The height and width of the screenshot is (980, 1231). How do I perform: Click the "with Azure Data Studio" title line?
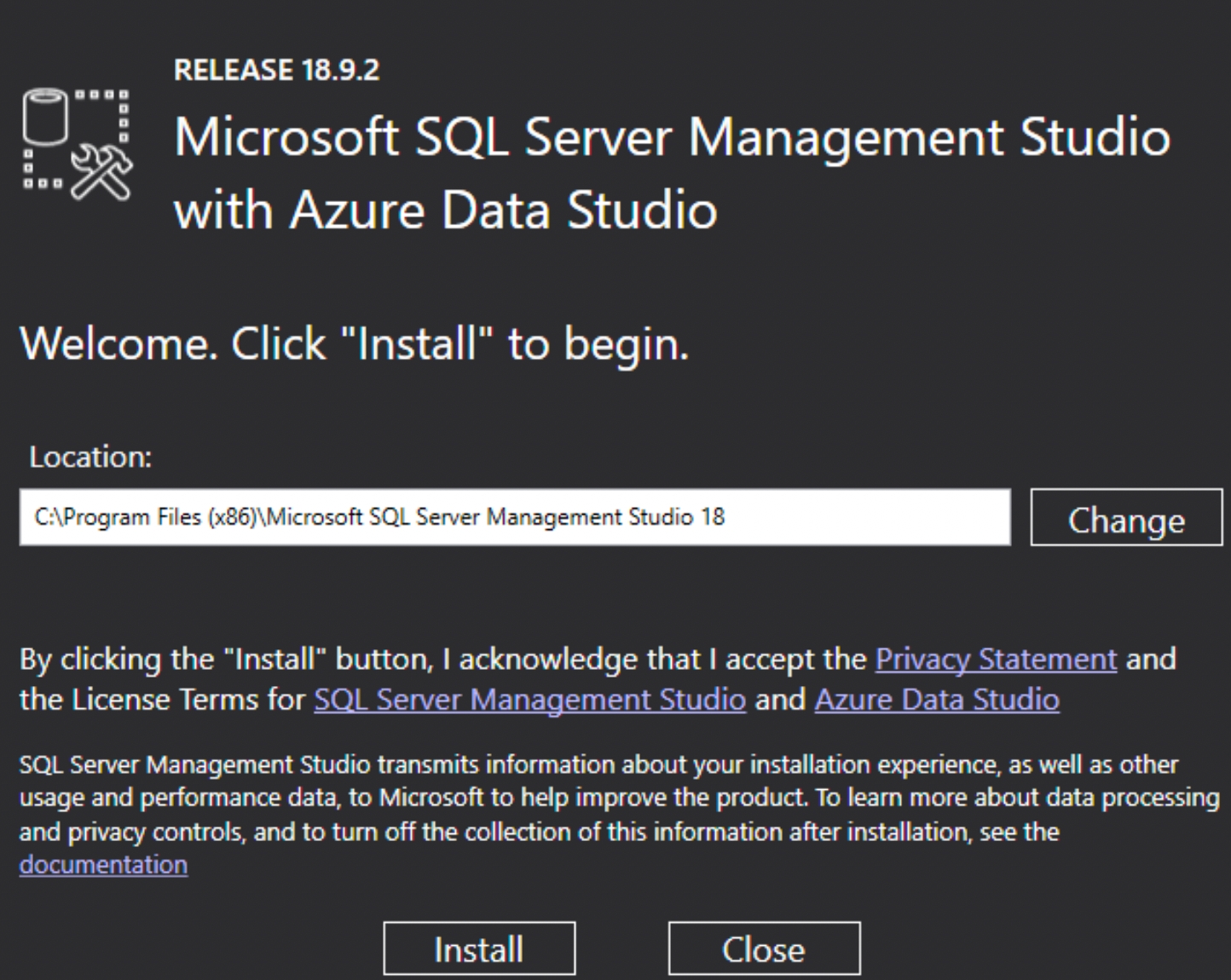coord(445,210)
